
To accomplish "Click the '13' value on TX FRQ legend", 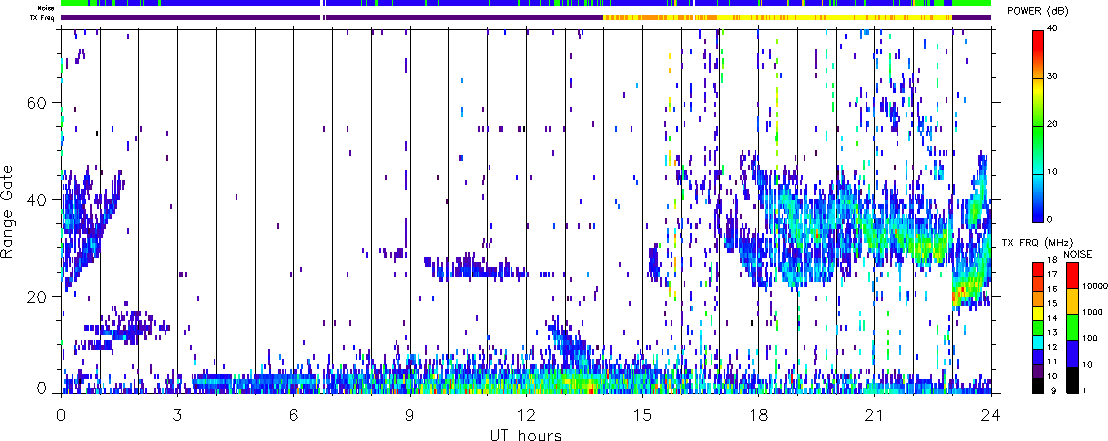I will point(1052,332).
